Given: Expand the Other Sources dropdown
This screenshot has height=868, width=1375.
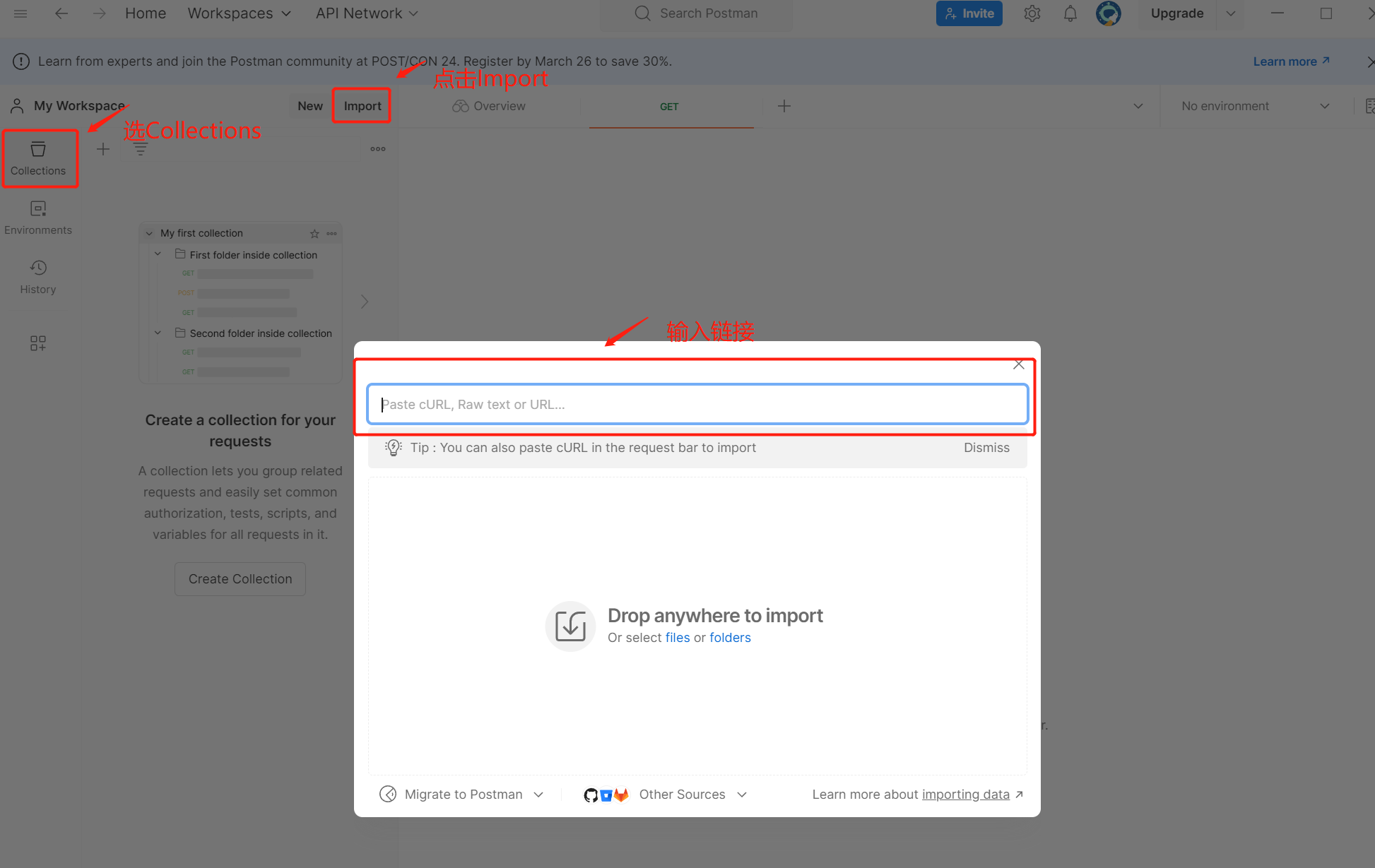Looking at the screenshot, I should (742, 795).
